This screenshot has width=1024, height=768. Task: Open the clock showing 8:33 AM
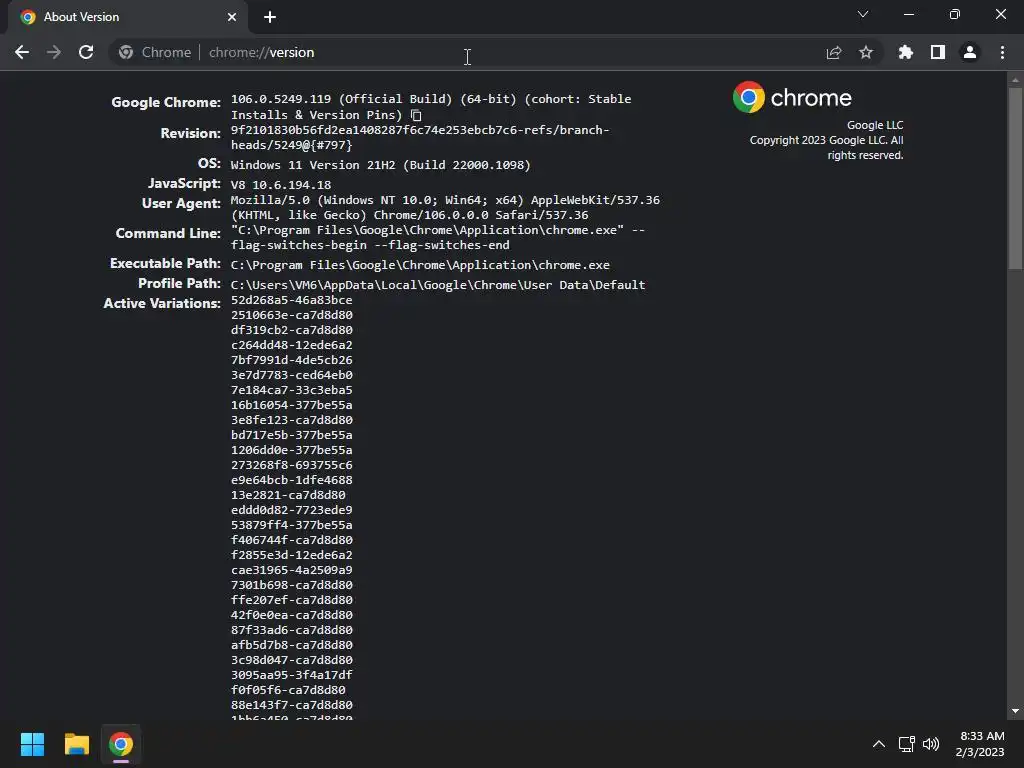click(980, 744)
